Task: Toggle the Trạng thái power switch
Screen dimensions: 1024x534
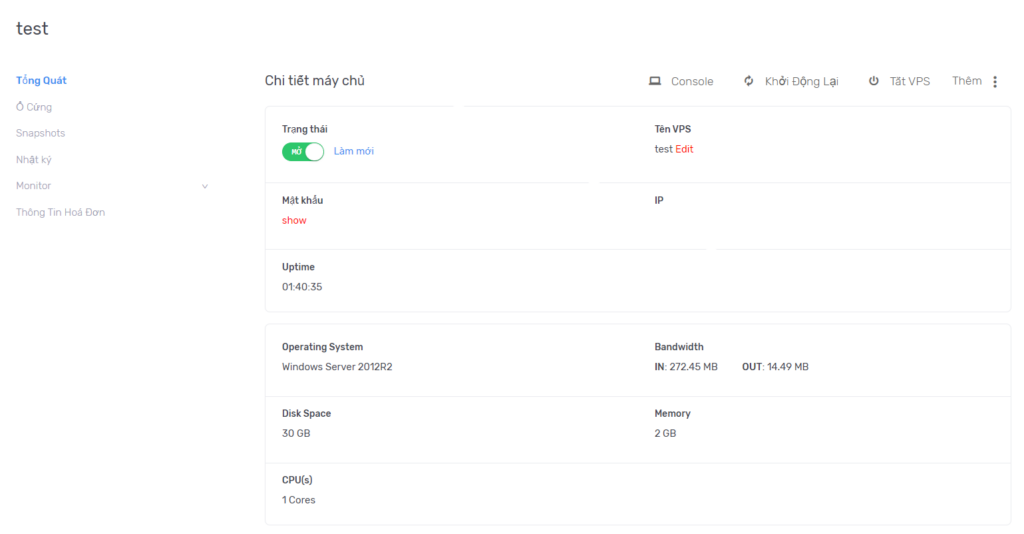Action: pos(303,151)
